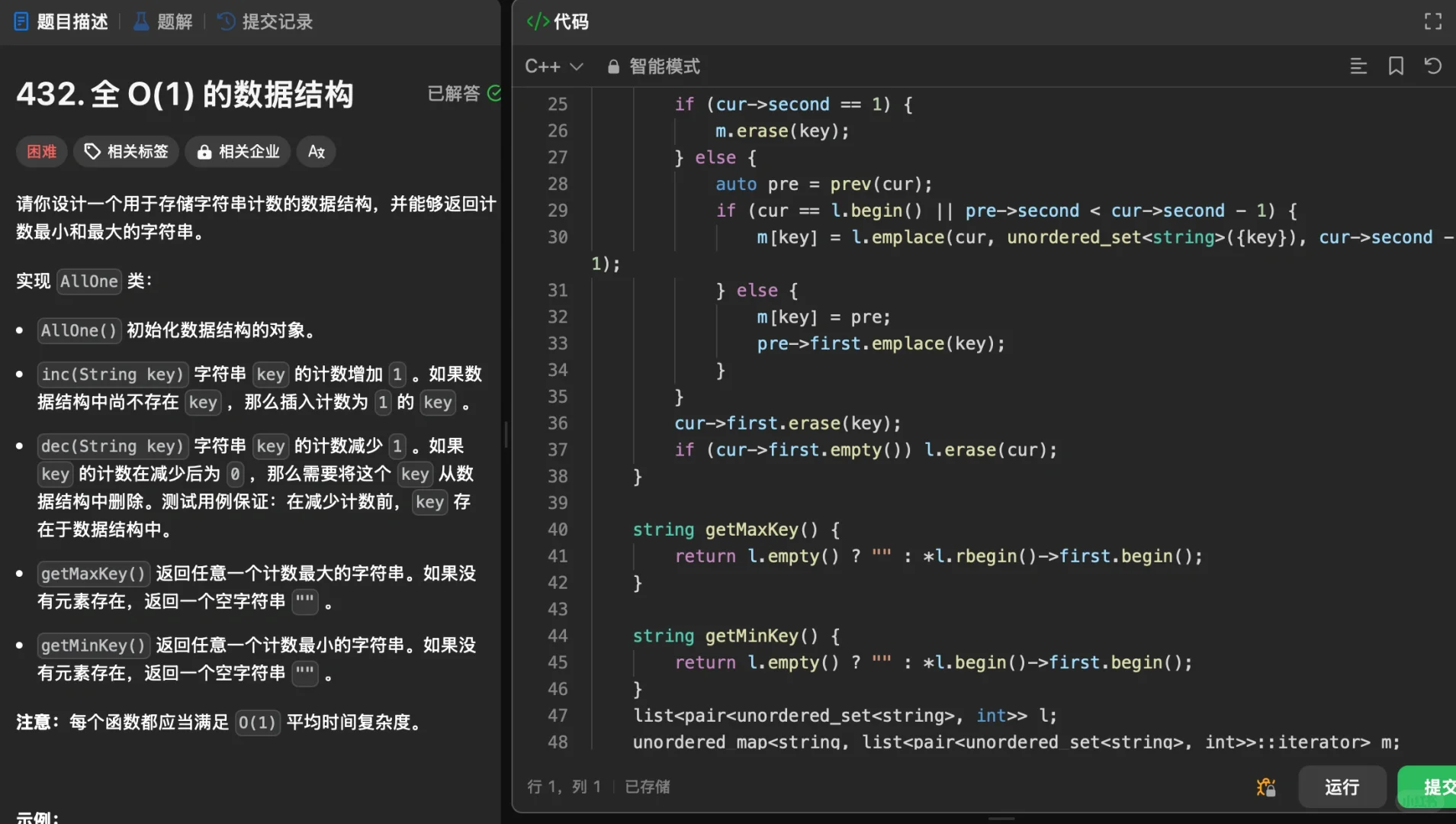Click the panel divider handle between panes
The image size is (1456, 824).
click(x=506, y=435)
